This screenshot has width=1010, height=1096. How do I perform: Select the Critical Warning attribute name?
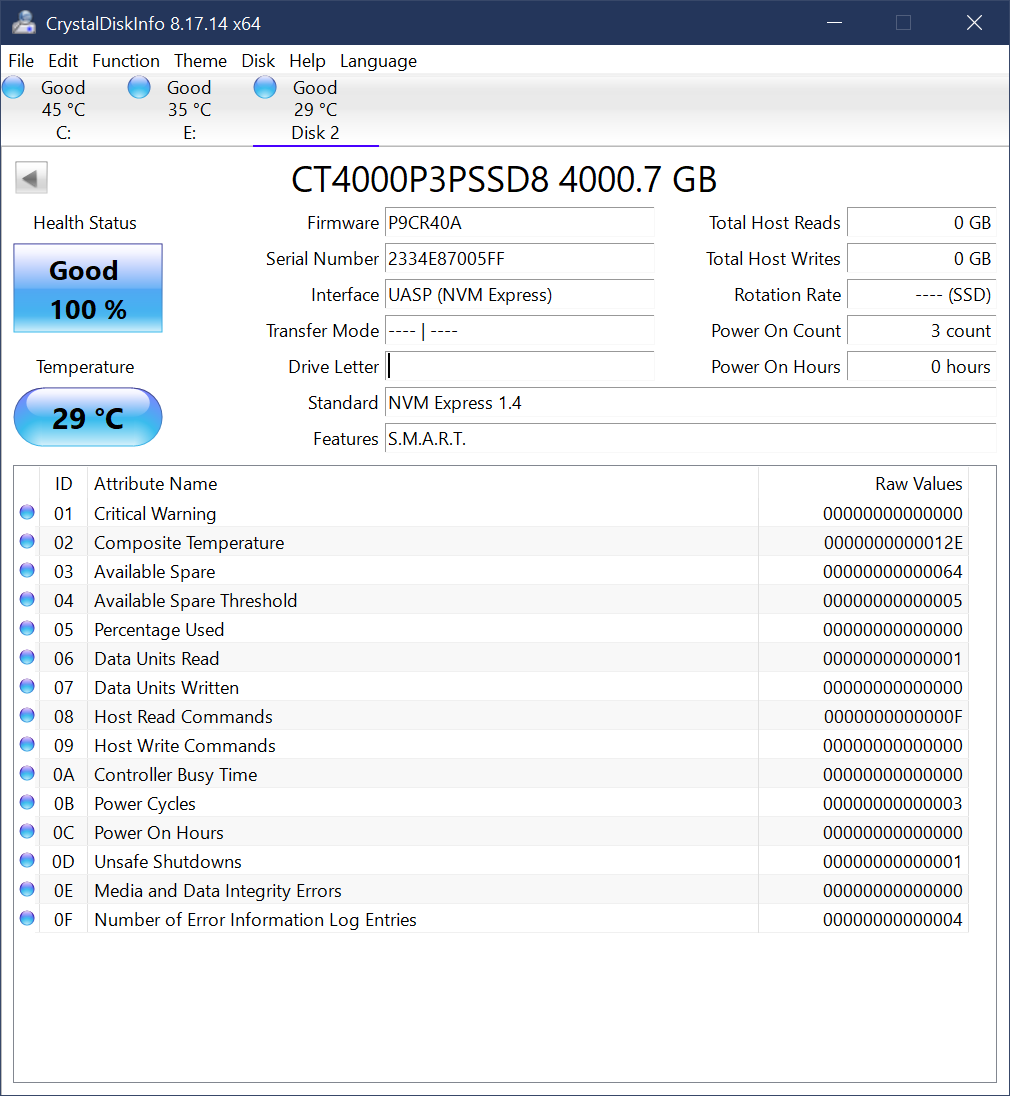point(155,514)
